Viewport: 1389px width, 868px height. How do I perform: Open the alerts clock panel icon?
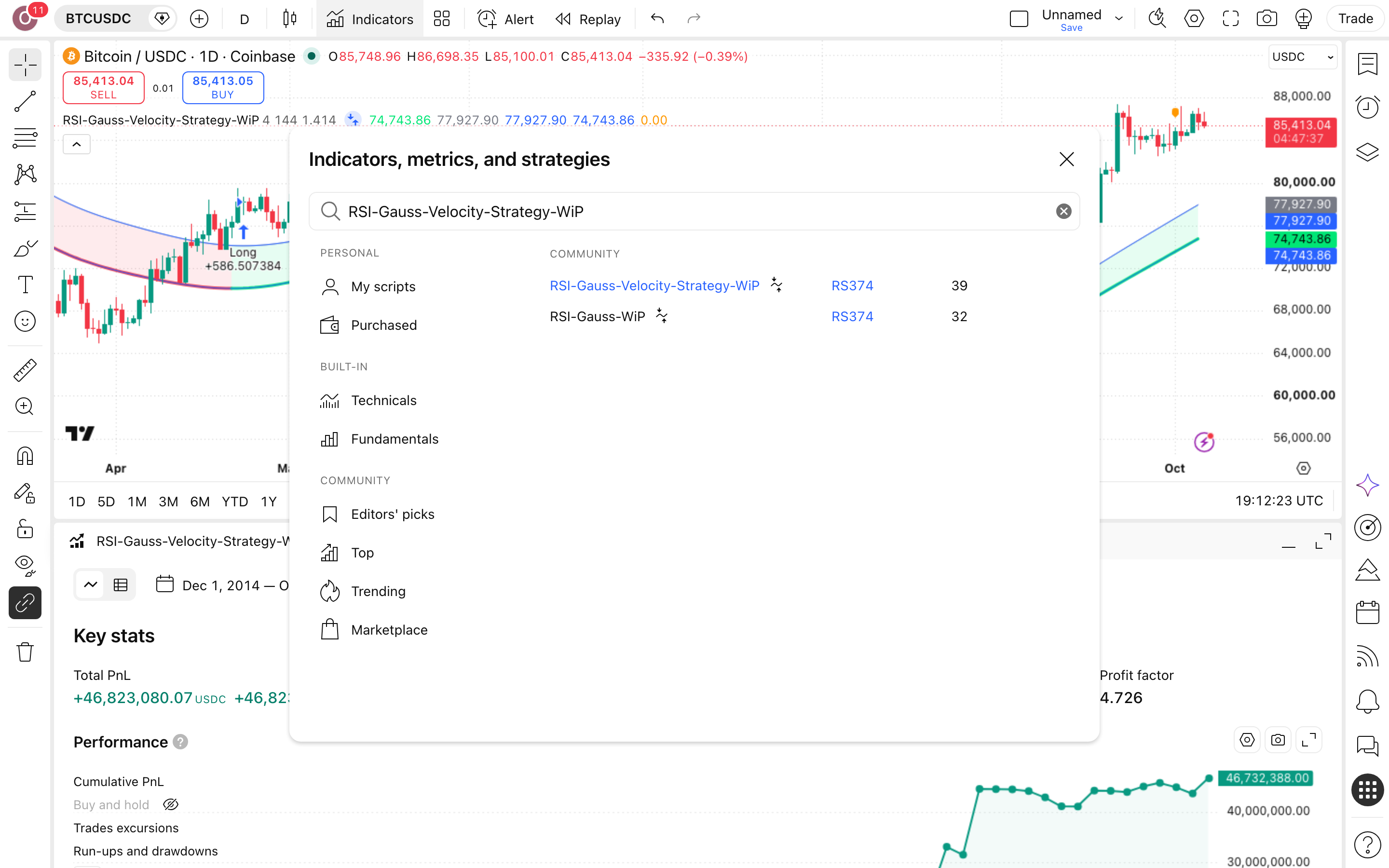(1368, 108)
